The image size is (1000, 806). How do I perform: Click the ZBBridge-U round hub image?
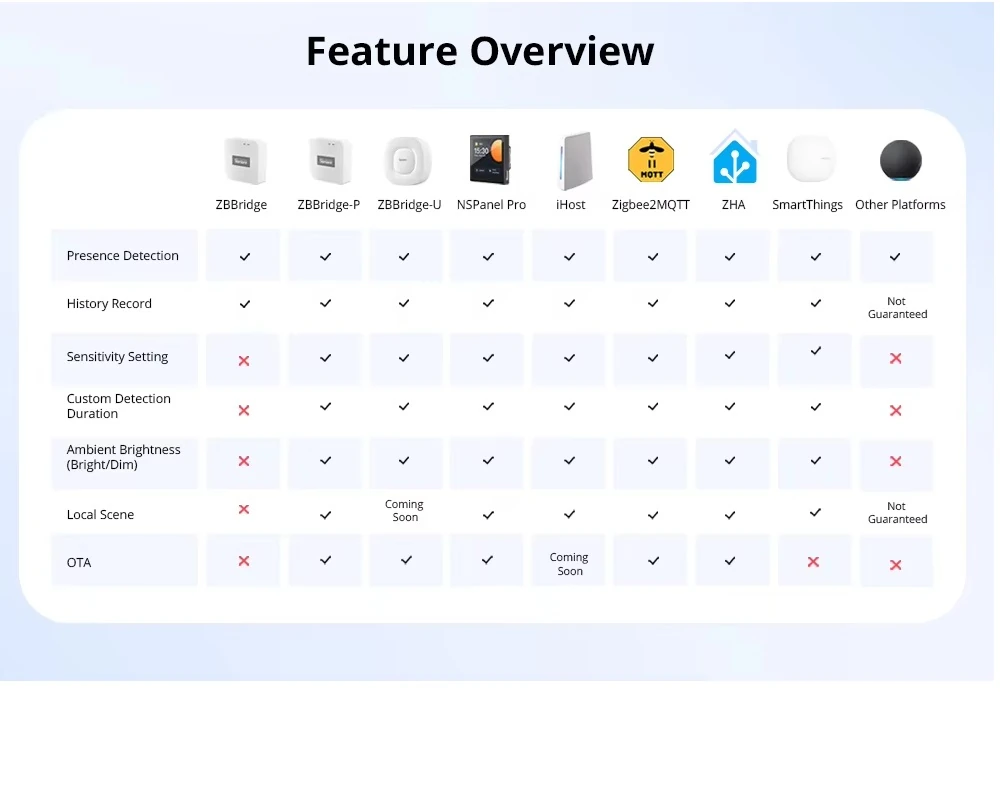pyautogui.click(x=408, y=161)
